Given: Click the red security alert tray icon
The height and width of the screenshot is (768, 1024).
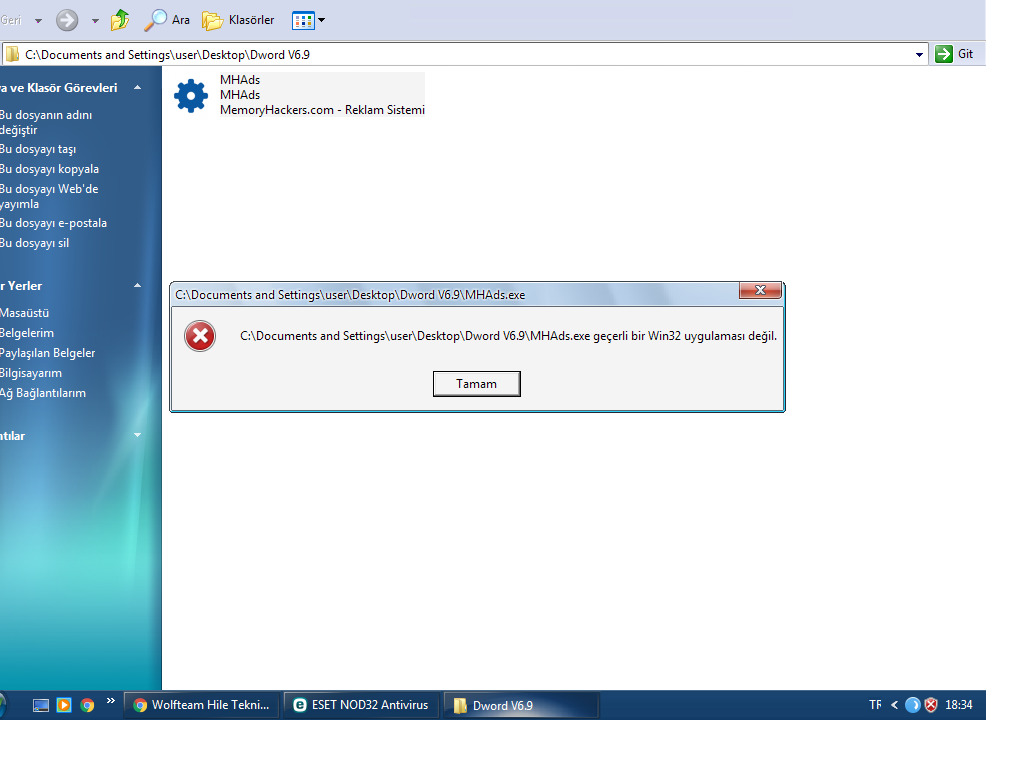Looking at the screenshot, I should click(931, 705).
